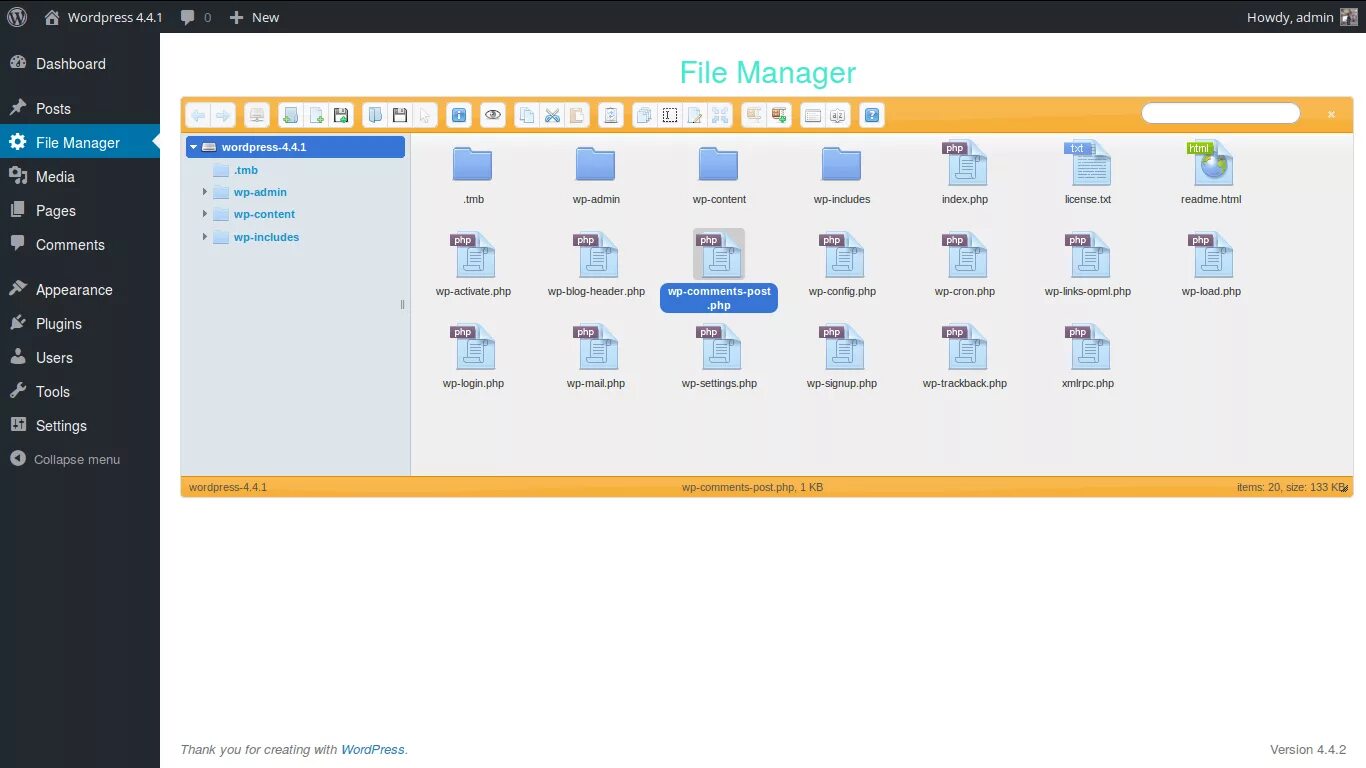Click the Download (floppy disk) toolbar icon
This screenshot has height=768, width=1366.
click(400, 115)
